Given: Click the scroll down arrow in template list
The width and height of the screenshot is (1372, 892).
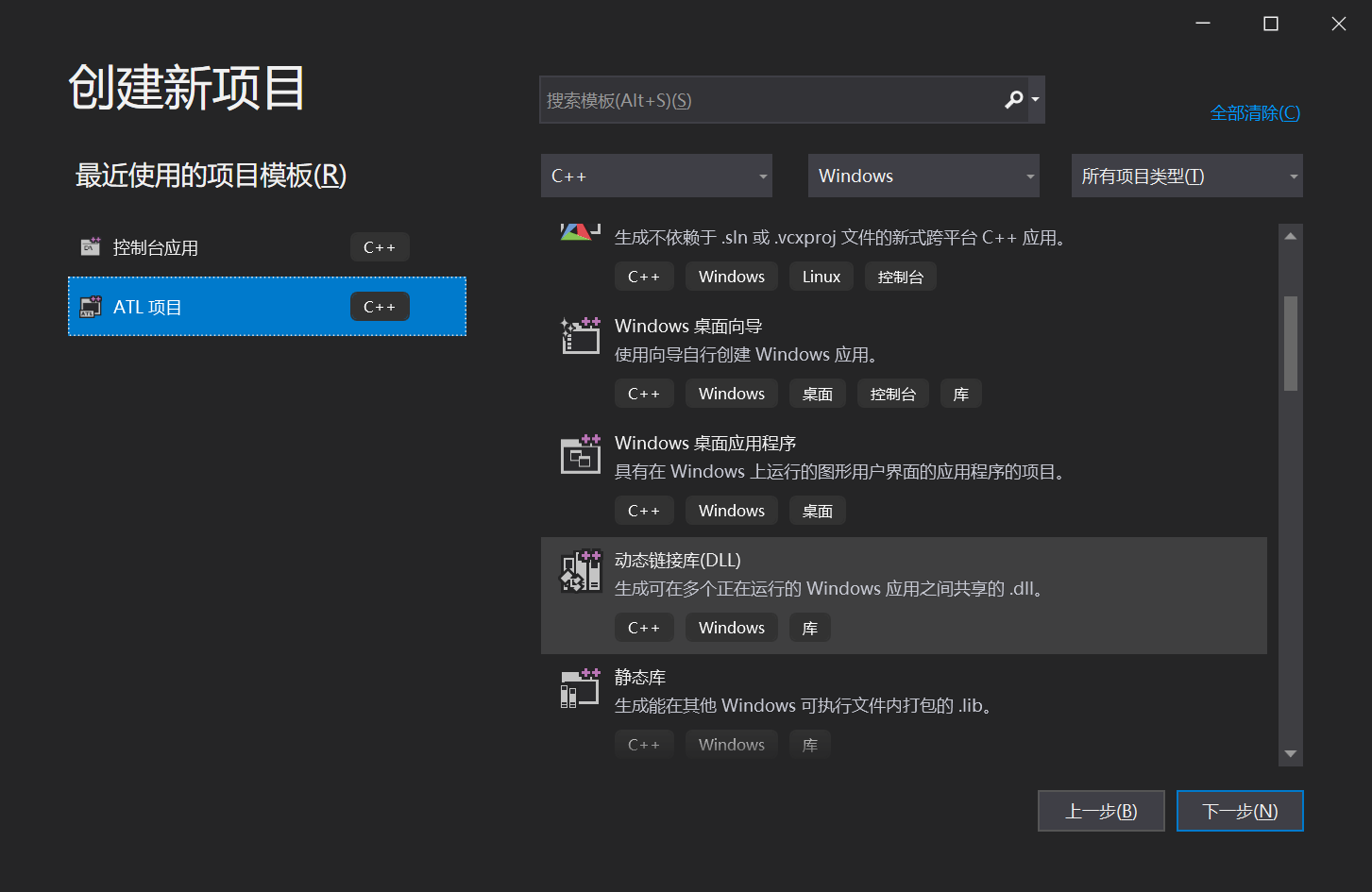Looking at the screenshot, I should click(x=1291, y=753).
